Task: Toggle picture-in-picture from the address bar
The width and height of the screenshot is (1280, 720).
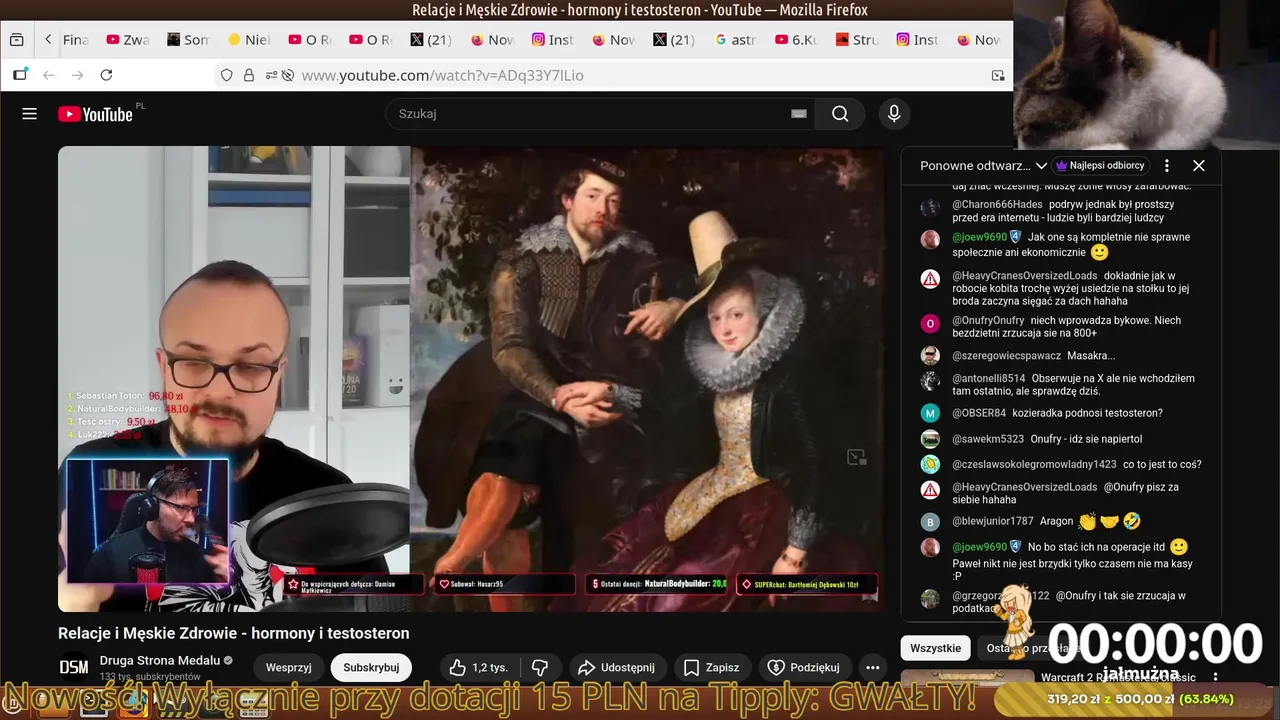Action: click(x=998, y=75)
